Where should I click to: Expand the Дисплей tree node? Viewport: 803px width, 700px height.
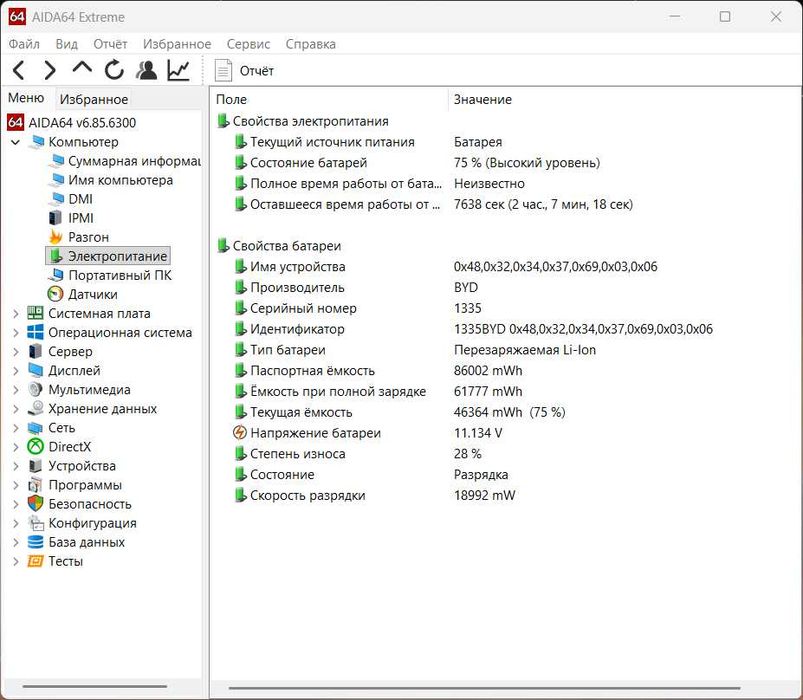[x=15, y=371]
